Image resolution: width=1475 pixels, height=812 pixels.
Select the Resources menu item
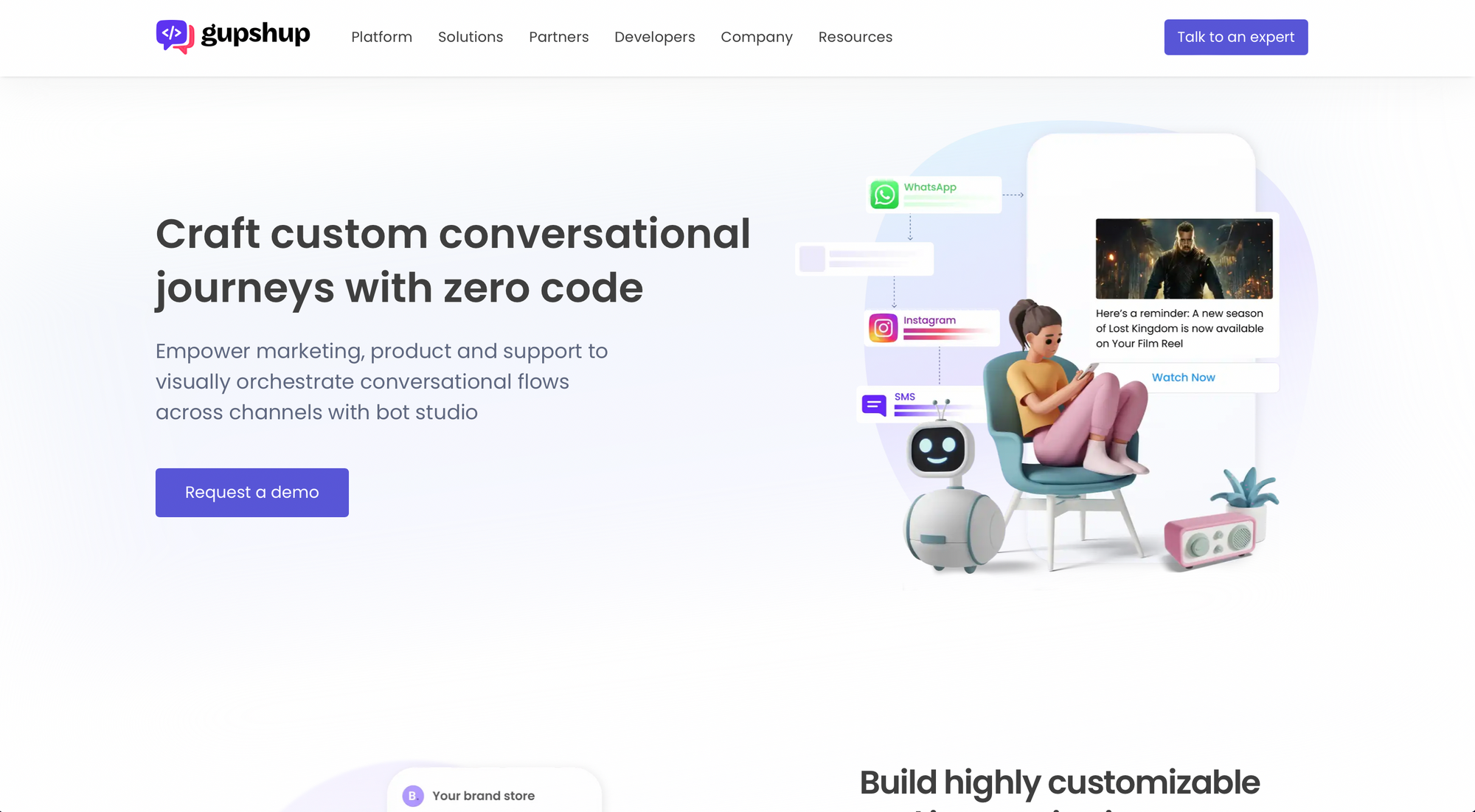pos(856,37)
